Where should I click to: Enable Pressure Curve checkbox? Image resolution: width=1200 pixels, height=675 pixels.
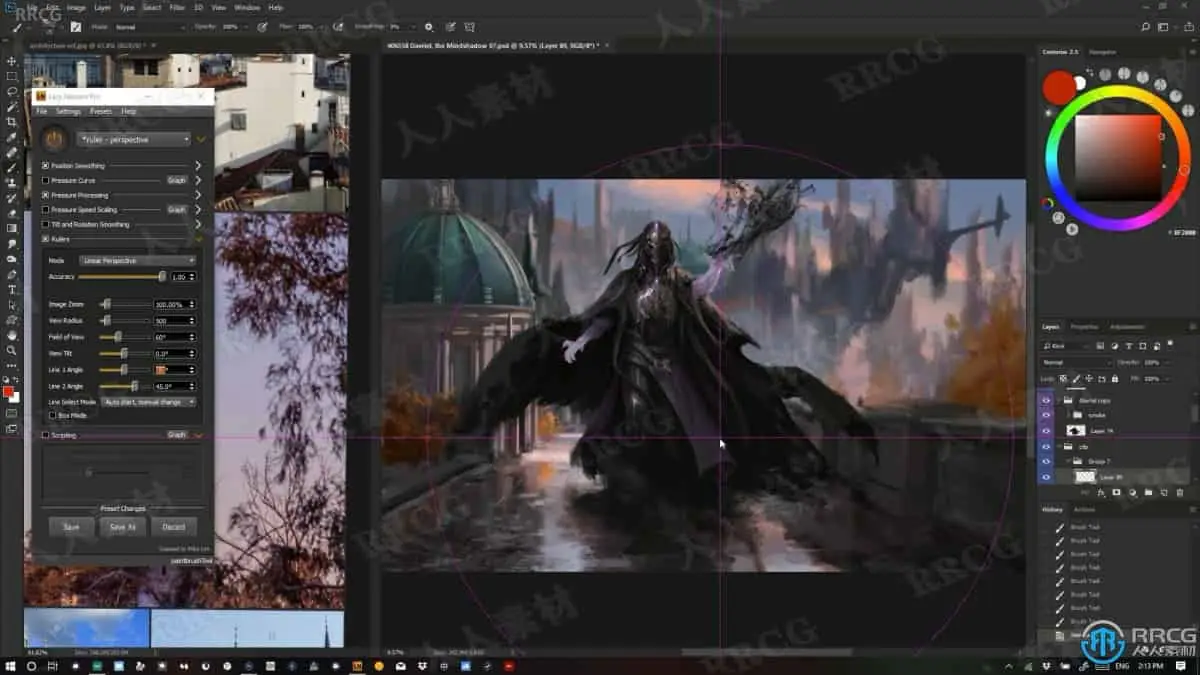pos(45,181)
